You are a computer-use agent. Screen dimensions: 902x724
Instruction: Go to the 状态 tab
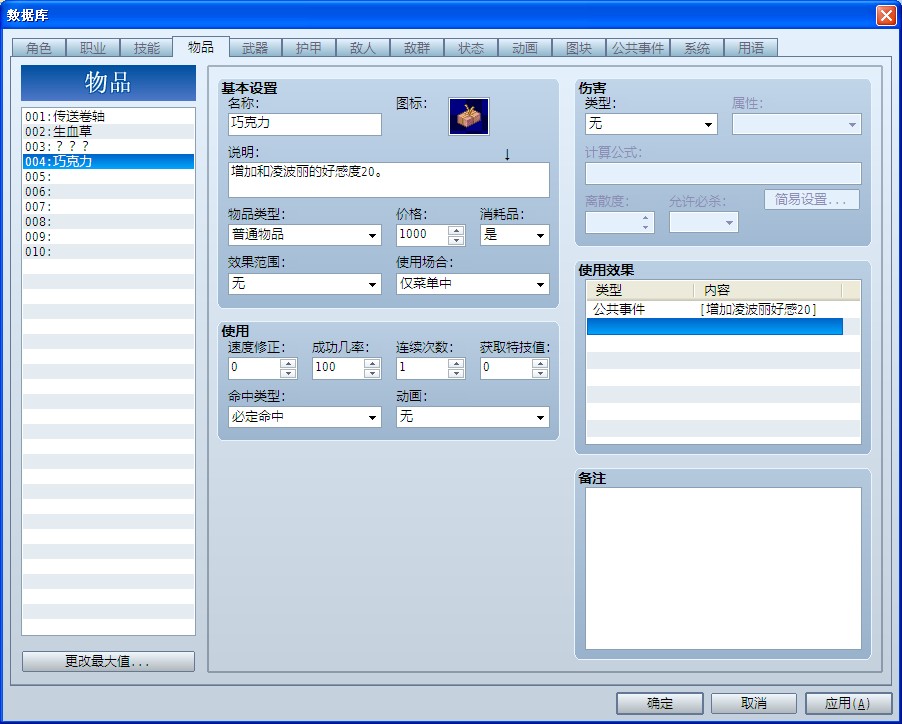click(471, 48)
